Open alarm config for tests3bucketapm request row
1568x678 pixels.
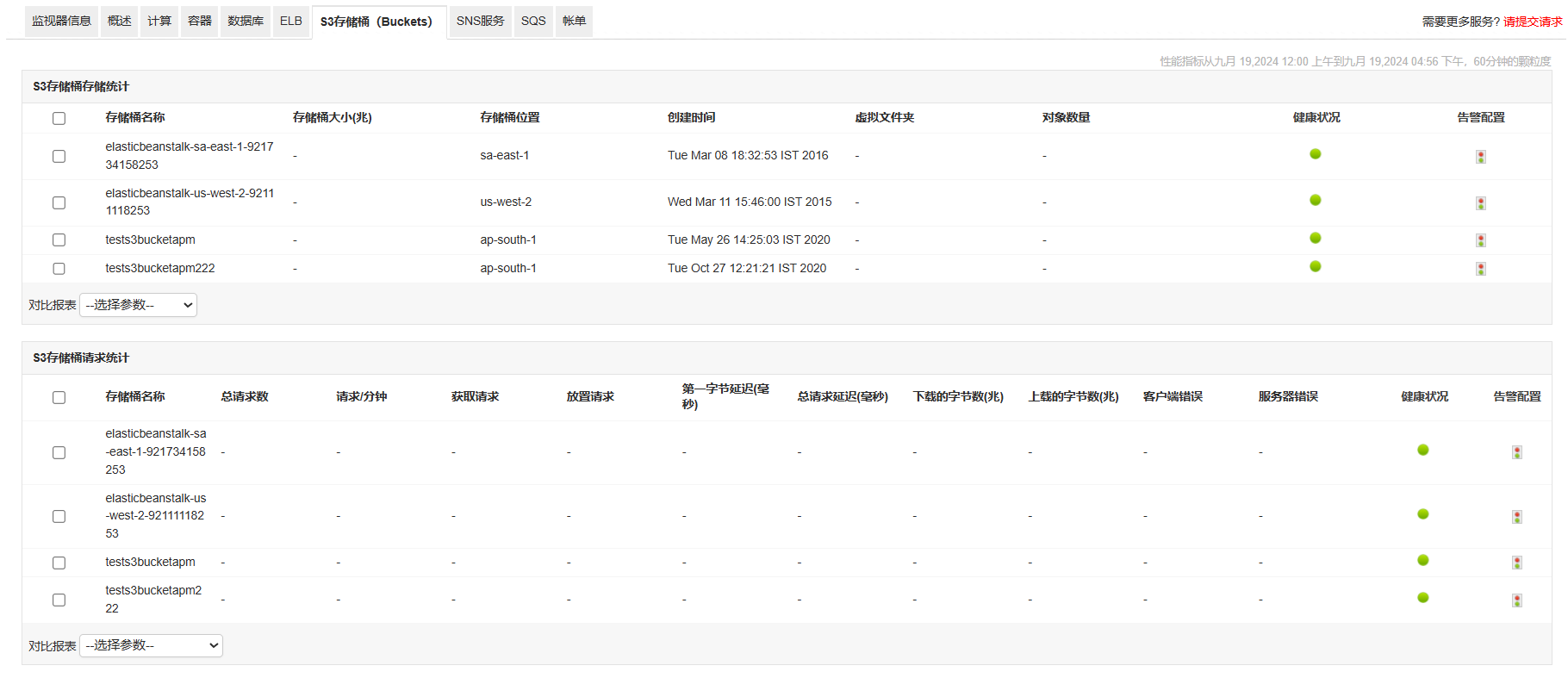click(1517, 563)
